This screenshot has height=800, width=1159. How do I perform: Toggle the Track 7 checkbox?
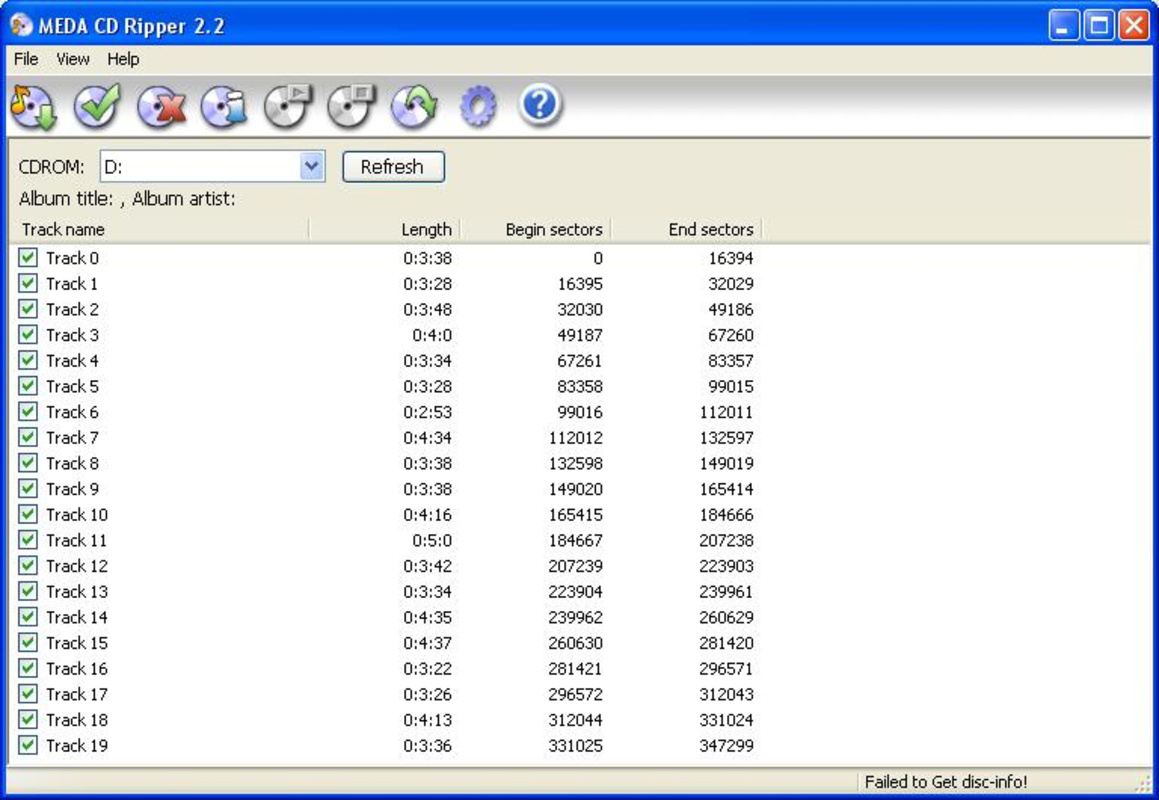pos(28,437)
